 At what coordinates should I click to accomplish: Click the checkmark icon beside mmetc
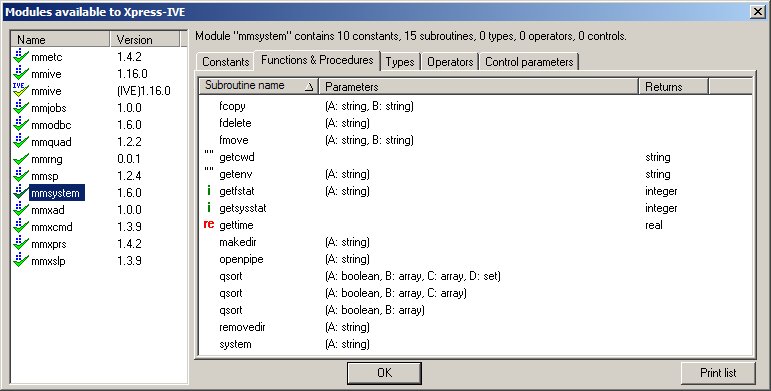21,57
